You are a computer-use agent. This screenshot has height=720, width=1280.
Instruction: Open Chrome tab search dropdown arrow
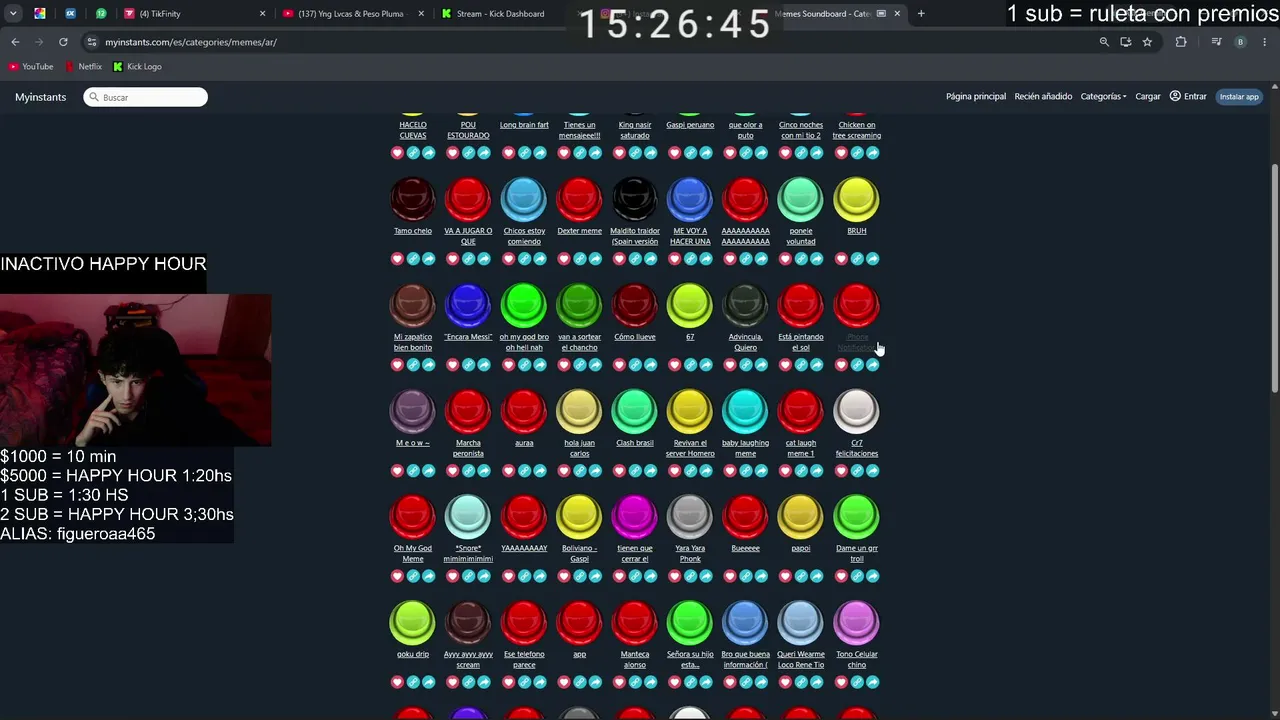coord(13,14)
